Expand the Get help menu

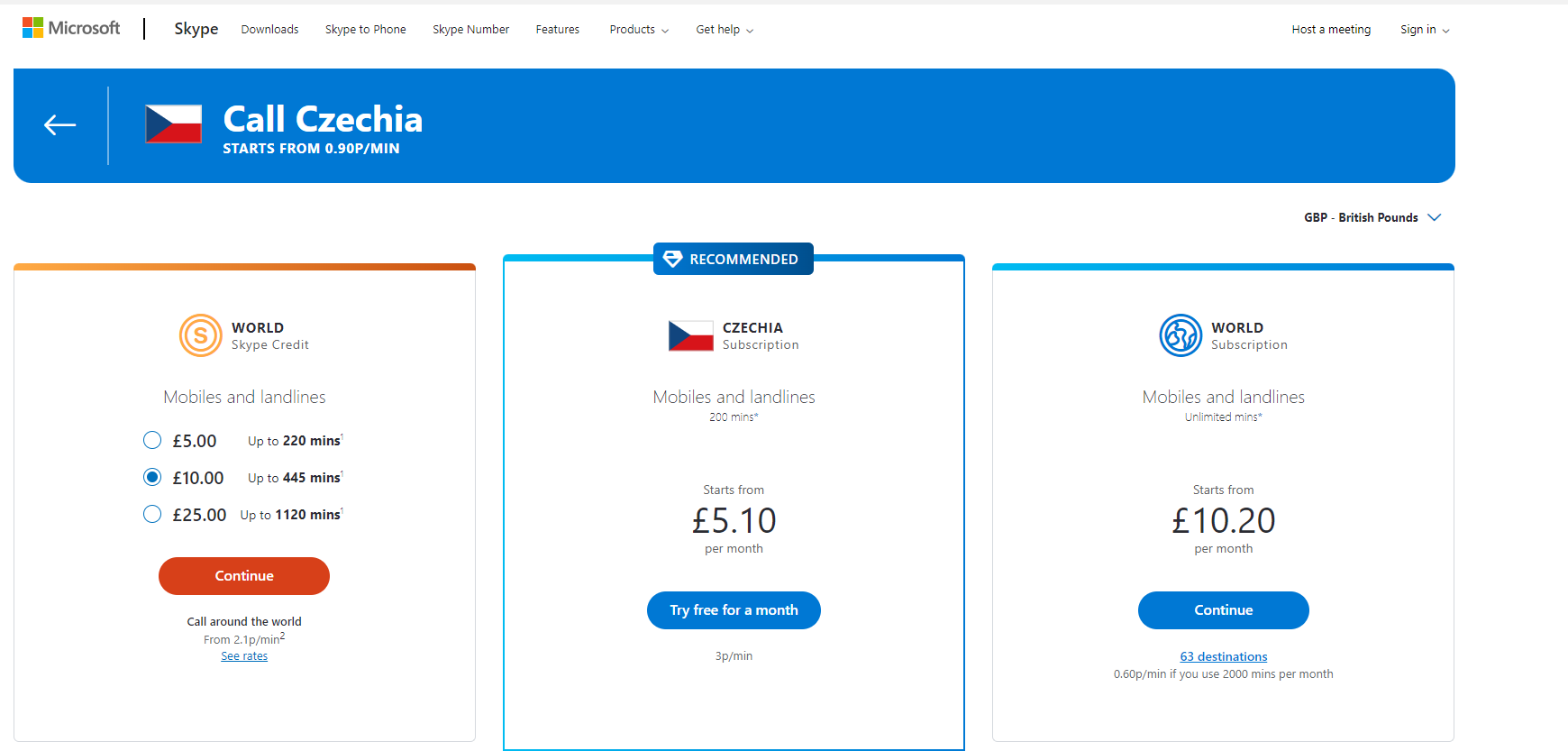724,30
